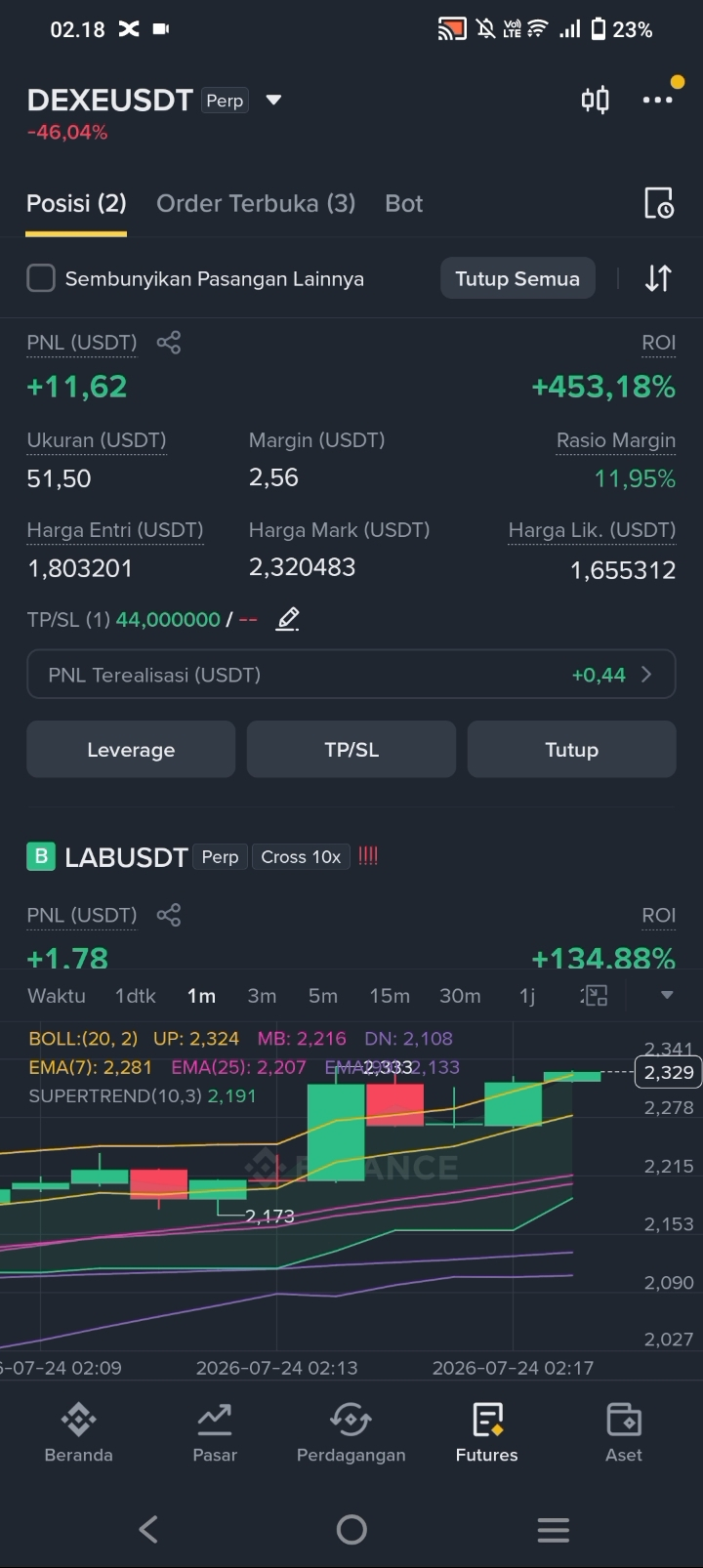Tap the TP value 44,000000
This screenshot has width=703, height=1568.
(168, 619)
